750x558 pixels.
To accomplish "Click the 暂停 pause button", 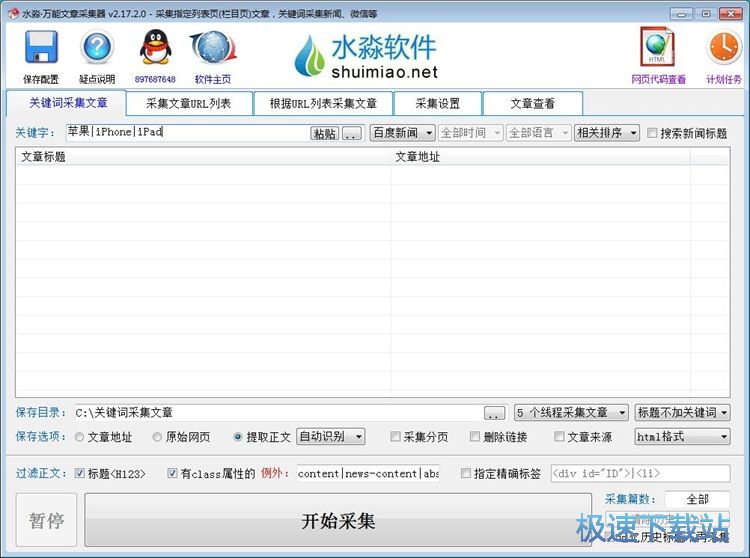I will click(x=46, y=520).
